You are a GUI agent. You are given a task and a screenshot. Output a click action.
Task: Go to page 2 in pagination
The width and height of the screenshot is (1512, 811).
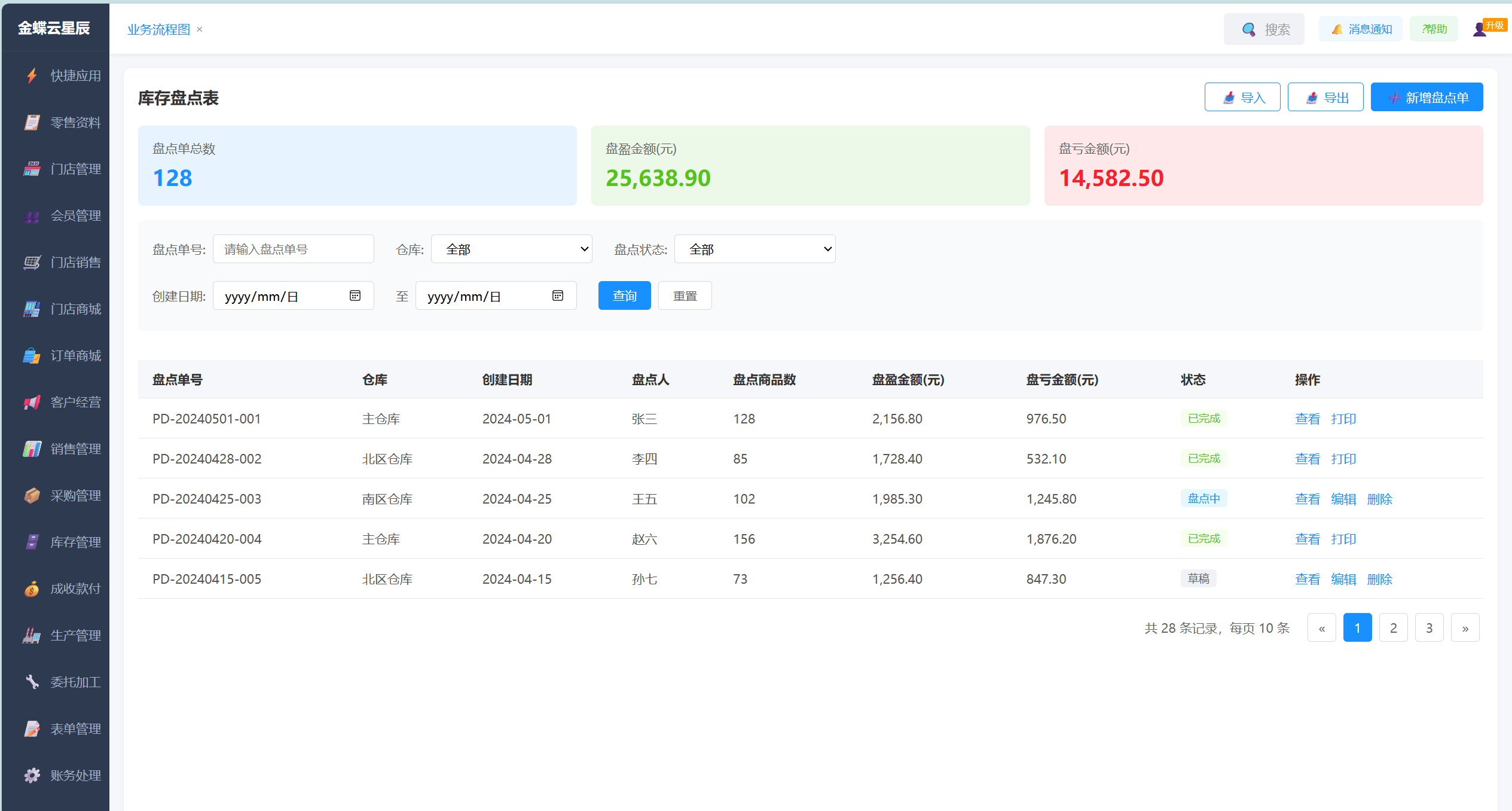pyautogui.click(x=1393, y=628)
